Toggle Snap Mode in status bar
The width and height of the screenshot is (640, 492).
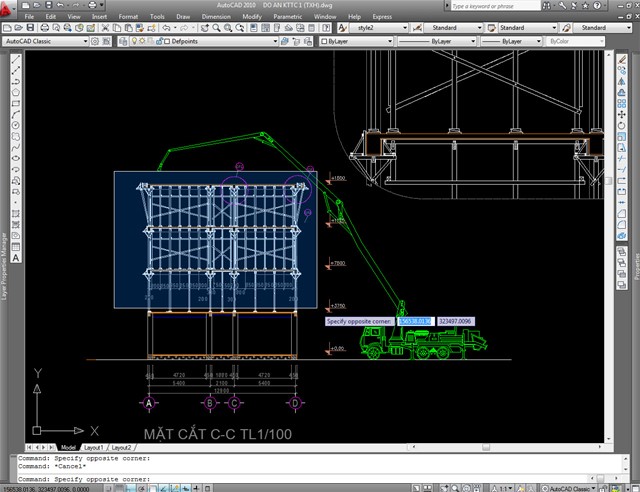(x=109, y=488)
